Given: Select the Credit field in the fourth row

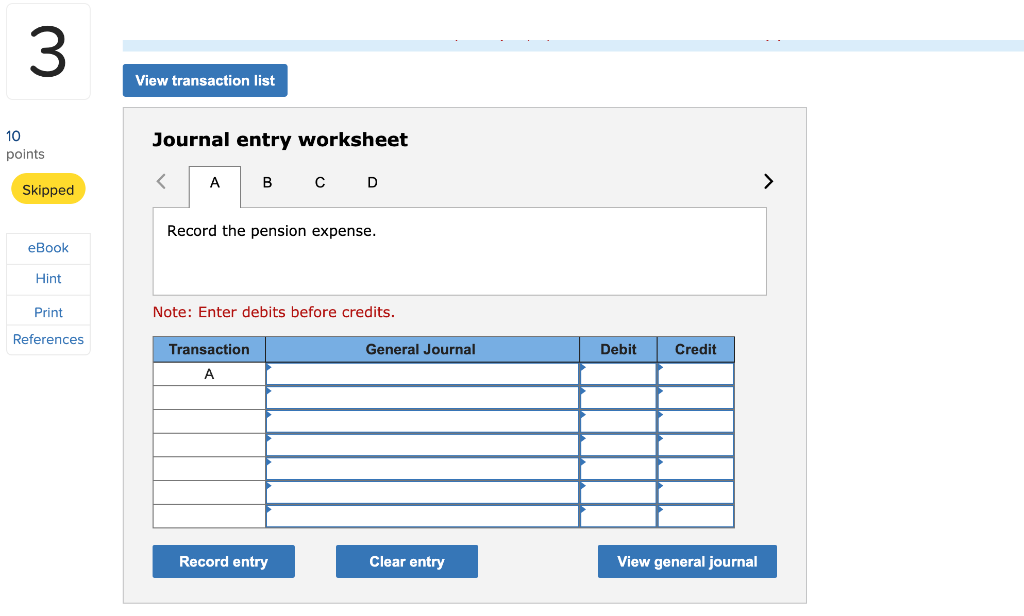Looking at the screenshot, I should [x=696, y=445].
